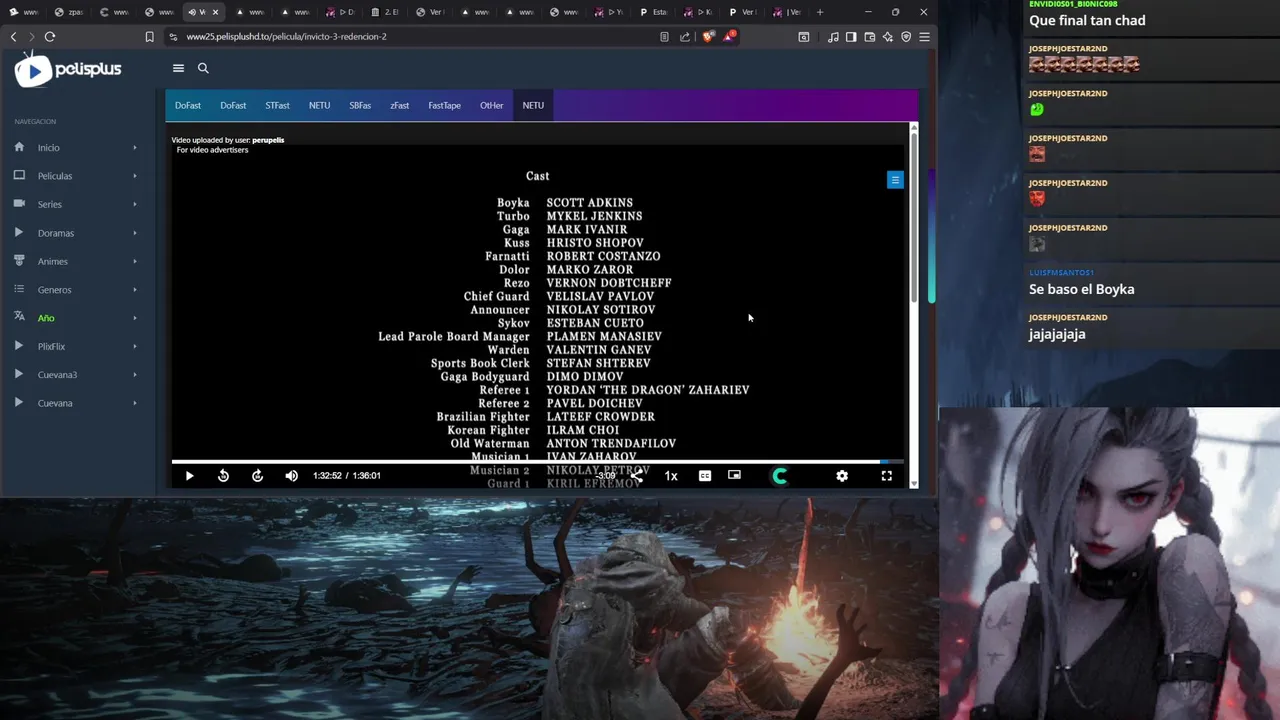1280x720 pixels.
Task: Expand the PlixFlix submenu arrow
Action: 135,346
